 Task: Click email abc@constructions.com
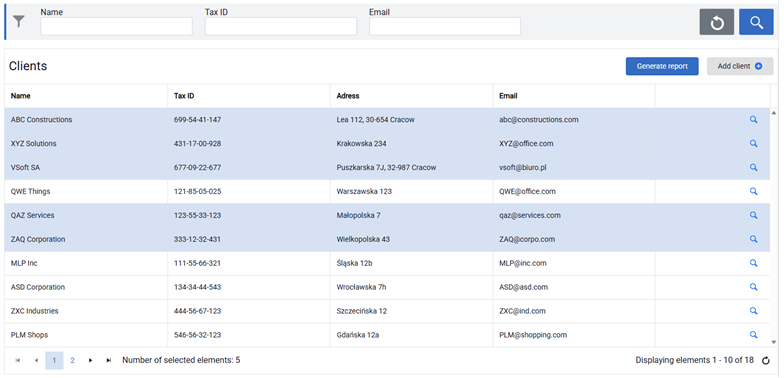click(539, 120)
